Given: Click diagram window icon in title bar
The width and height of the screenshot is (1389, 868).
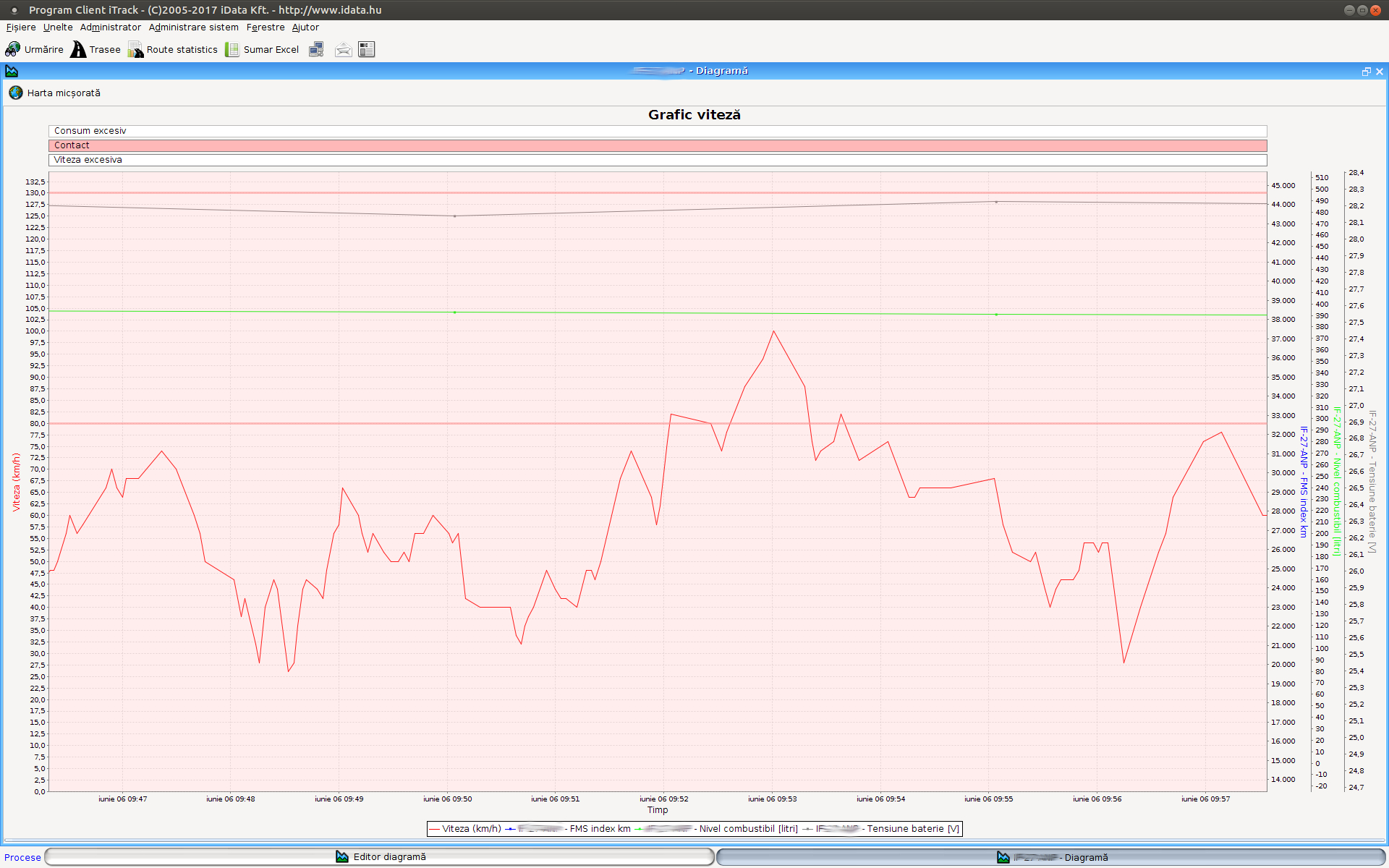Looking at the screenshot, I should 12,71.
